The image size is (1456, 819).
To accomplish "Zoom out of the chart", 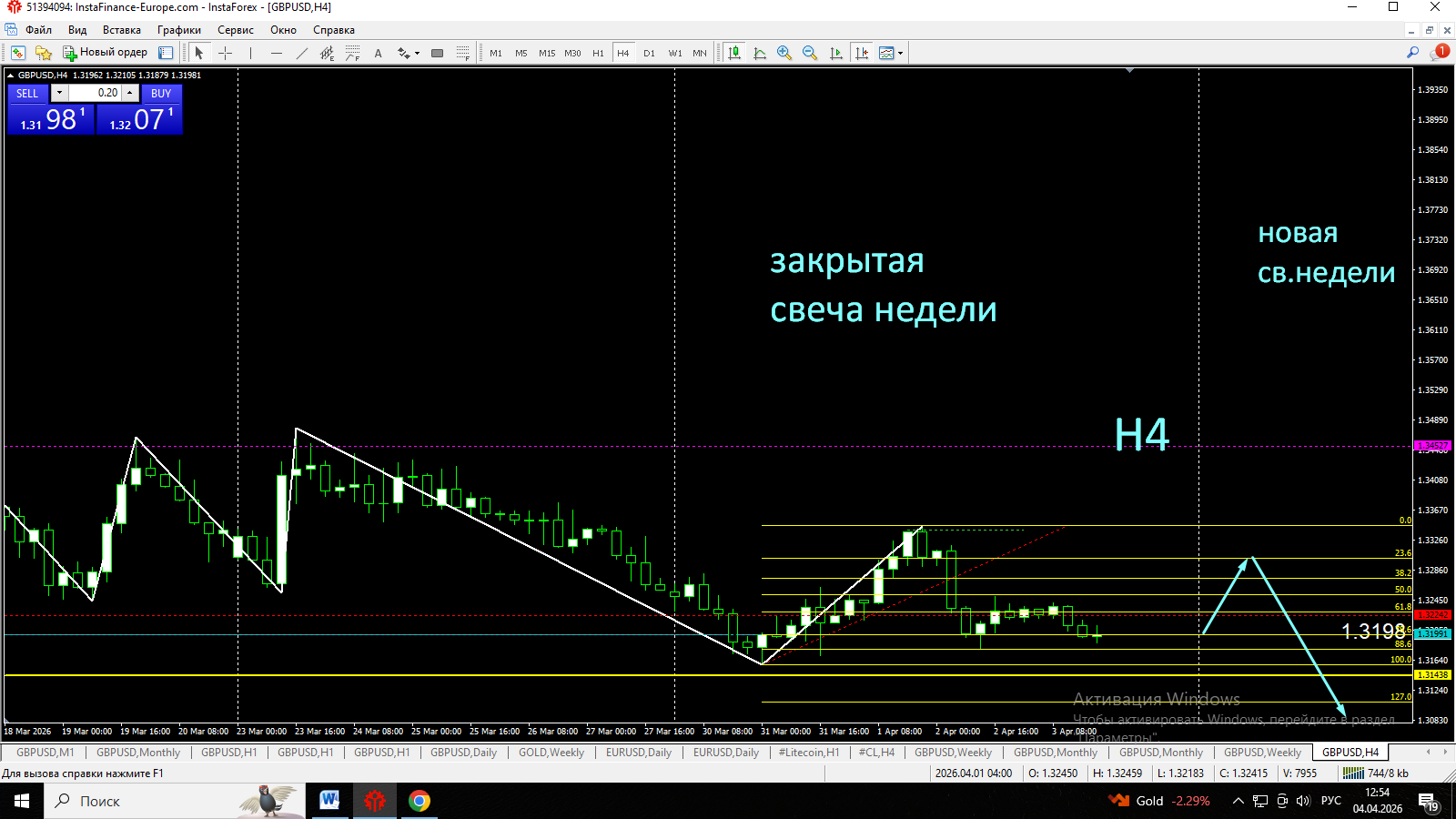I will tap(810, 53).
